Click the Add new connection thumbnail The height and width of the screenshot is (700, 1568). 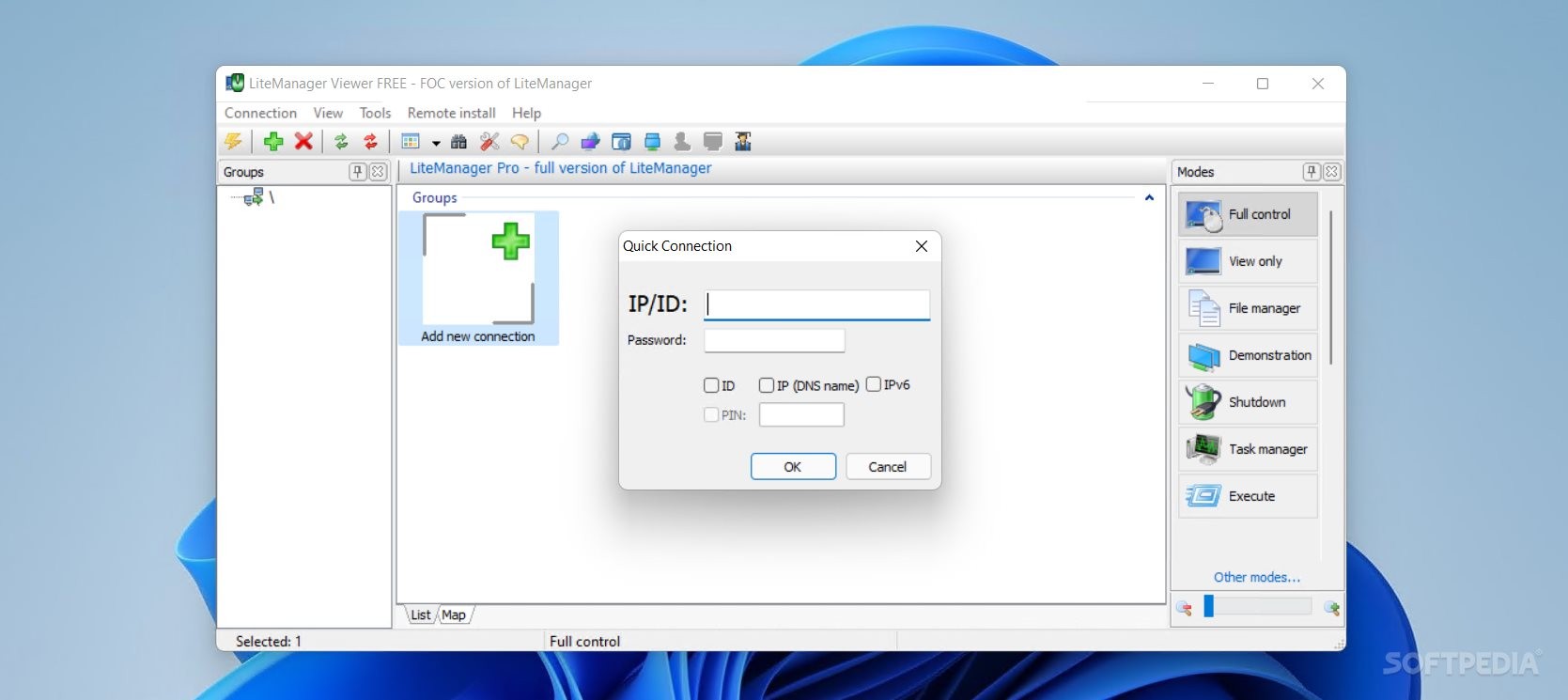[x=478, y=278]
